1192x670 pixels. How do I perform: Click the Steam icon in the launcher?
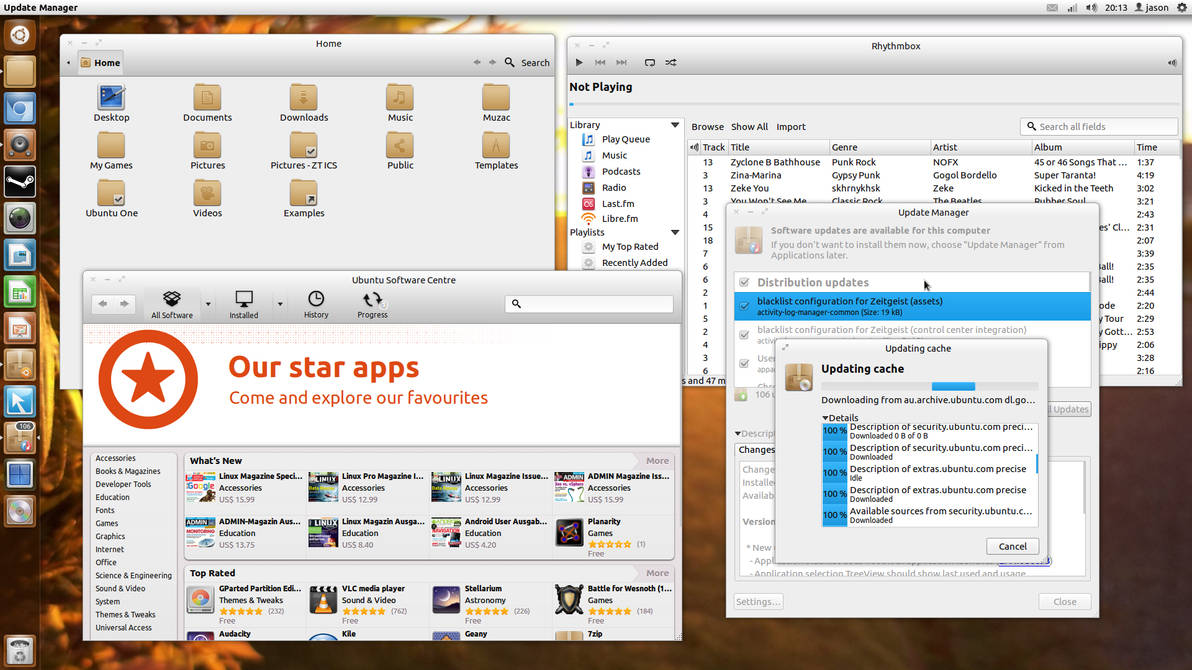20,181
